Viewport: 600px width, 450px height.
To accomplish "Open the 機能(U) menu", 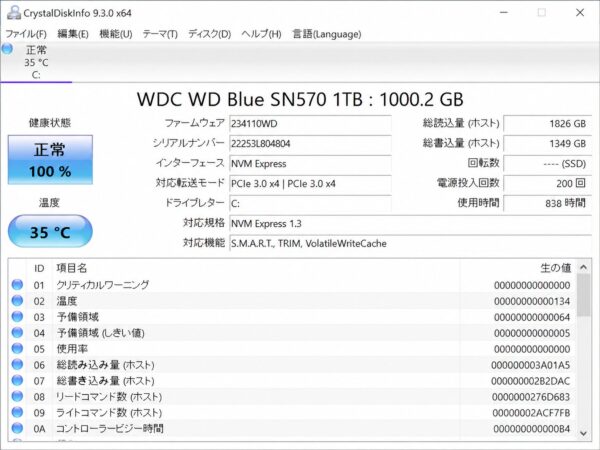I will 116,34.
